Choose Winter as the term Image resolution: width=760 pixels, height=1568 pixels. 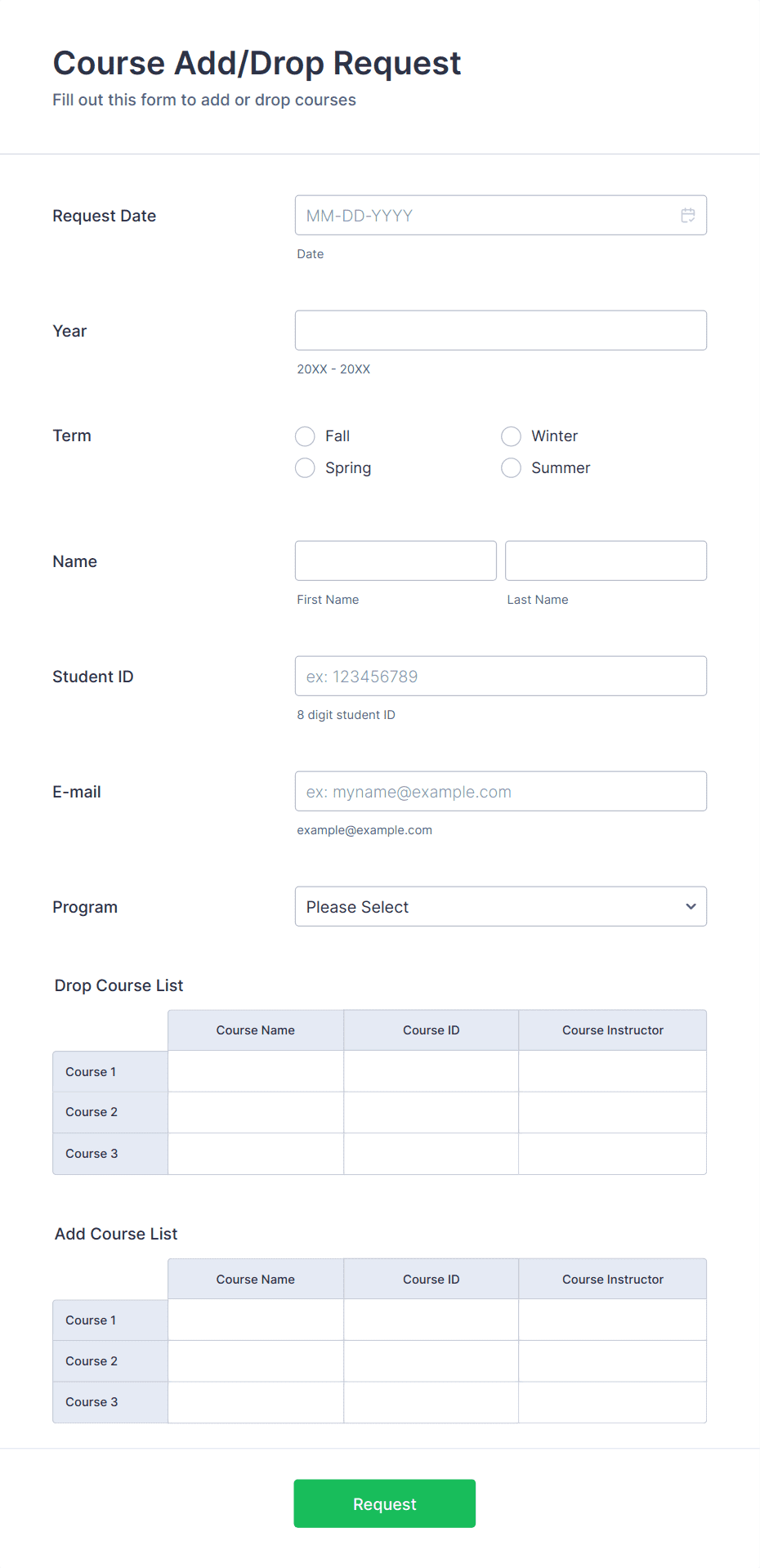(511, 436)
